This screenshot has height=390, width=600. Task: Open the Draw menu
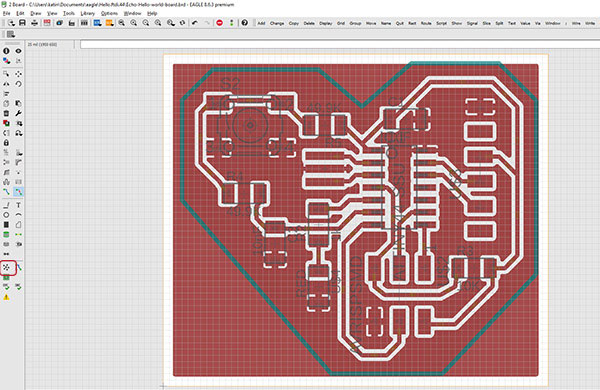pos(36,13)
